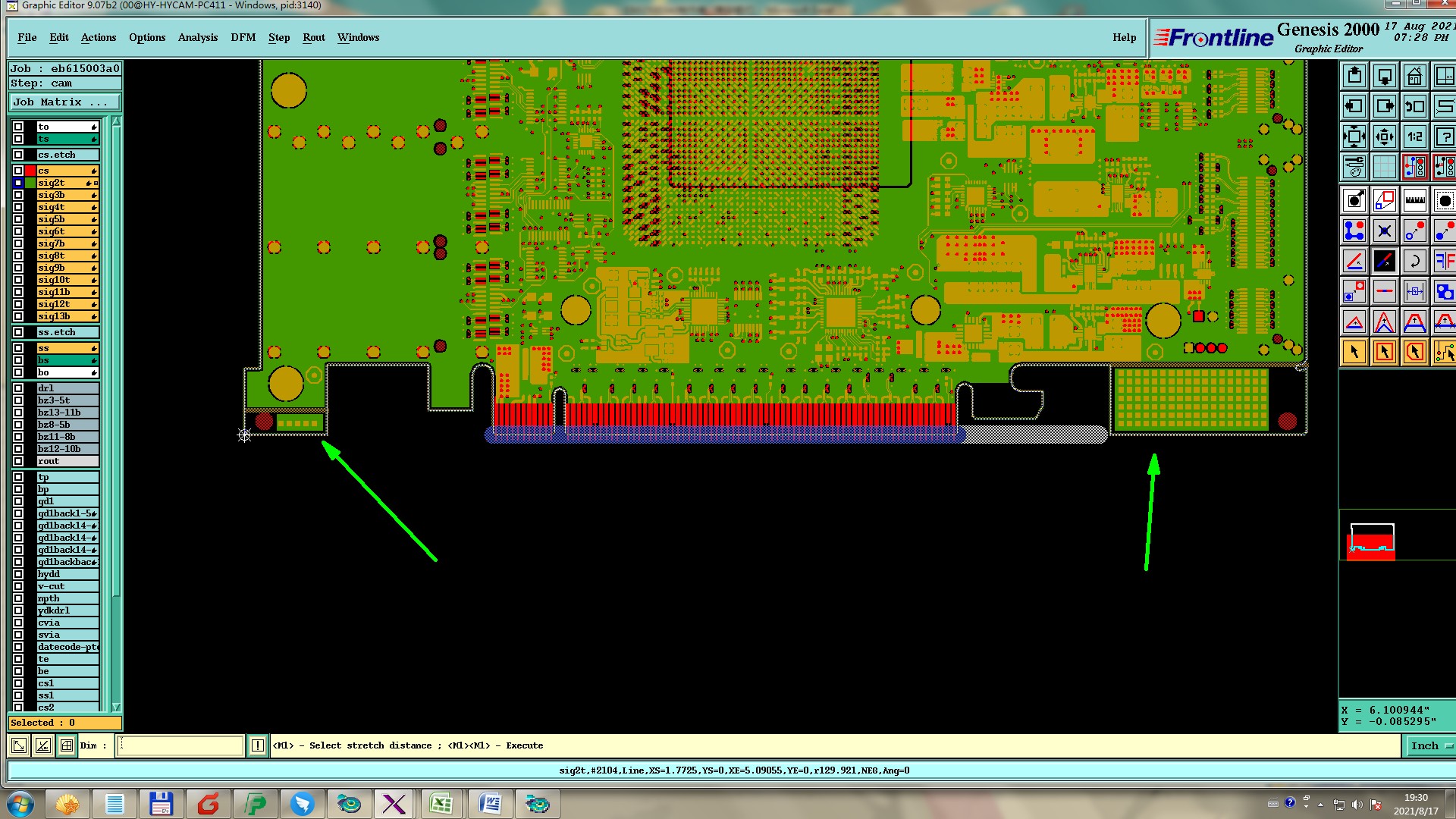Screen dimensions: 1456x819
Task: Click the scroll-down arrow of layer list
Action: click(116, 707)
